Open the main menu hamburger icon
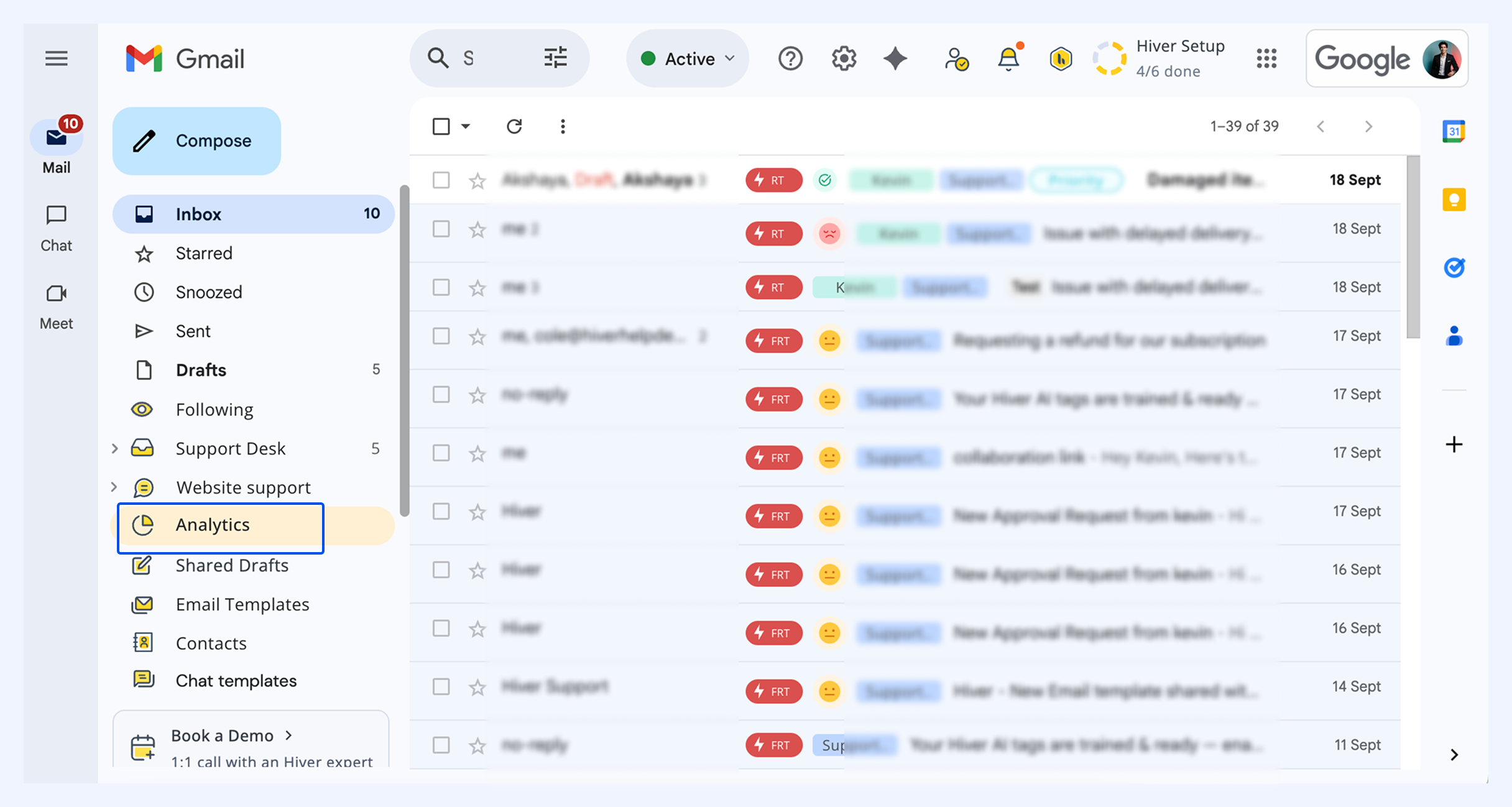Image resolution: width=1512 pixels, height=807 pixels. [57, 59]
